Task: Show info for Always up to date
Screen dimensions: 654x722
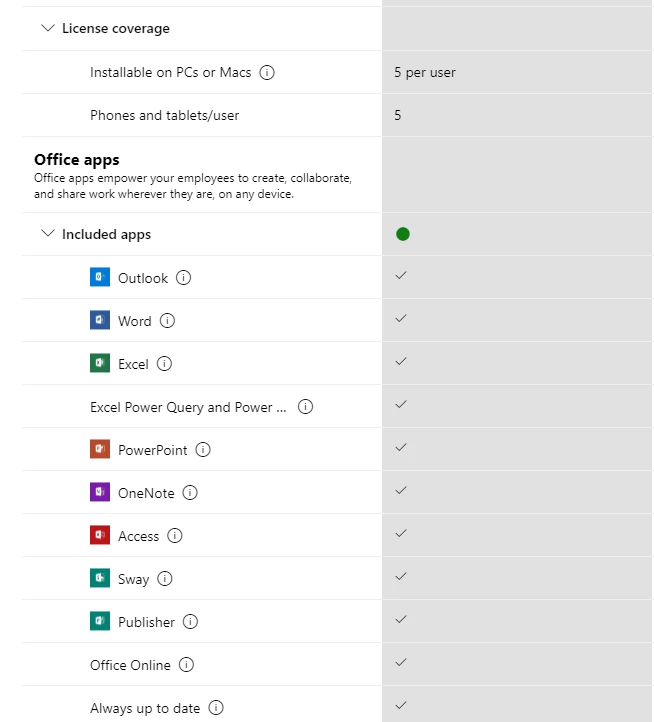Action: 216,707
